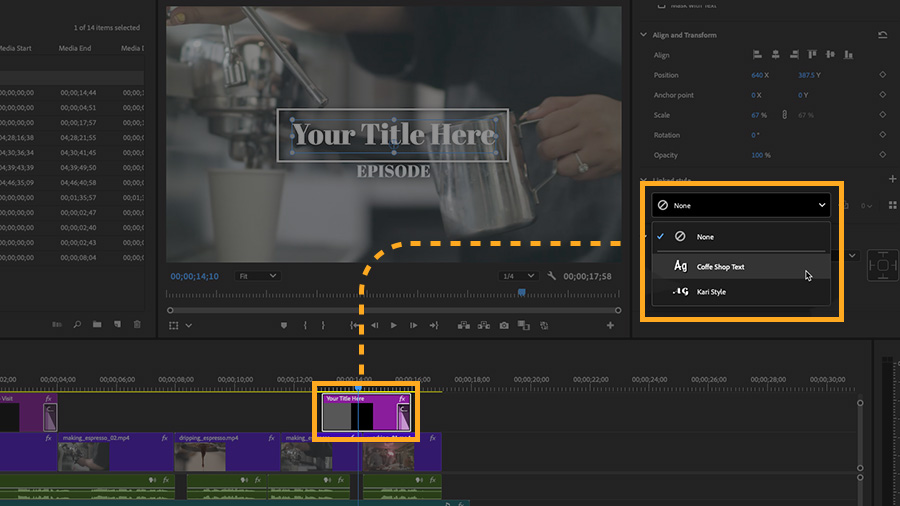Click the Rotation value 0
The width and height of the screenshot is (900, 506).
coord(755,135)
